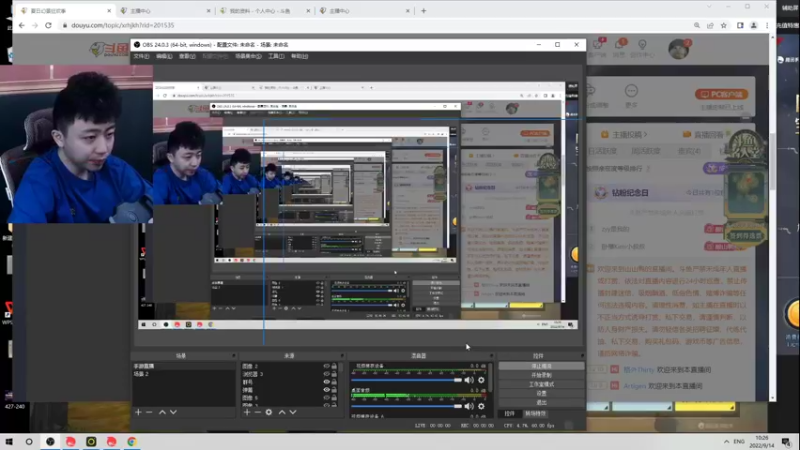Open source properties gear in Sources panel
Viewport: 800px width, 450px height.
point(269,412)
